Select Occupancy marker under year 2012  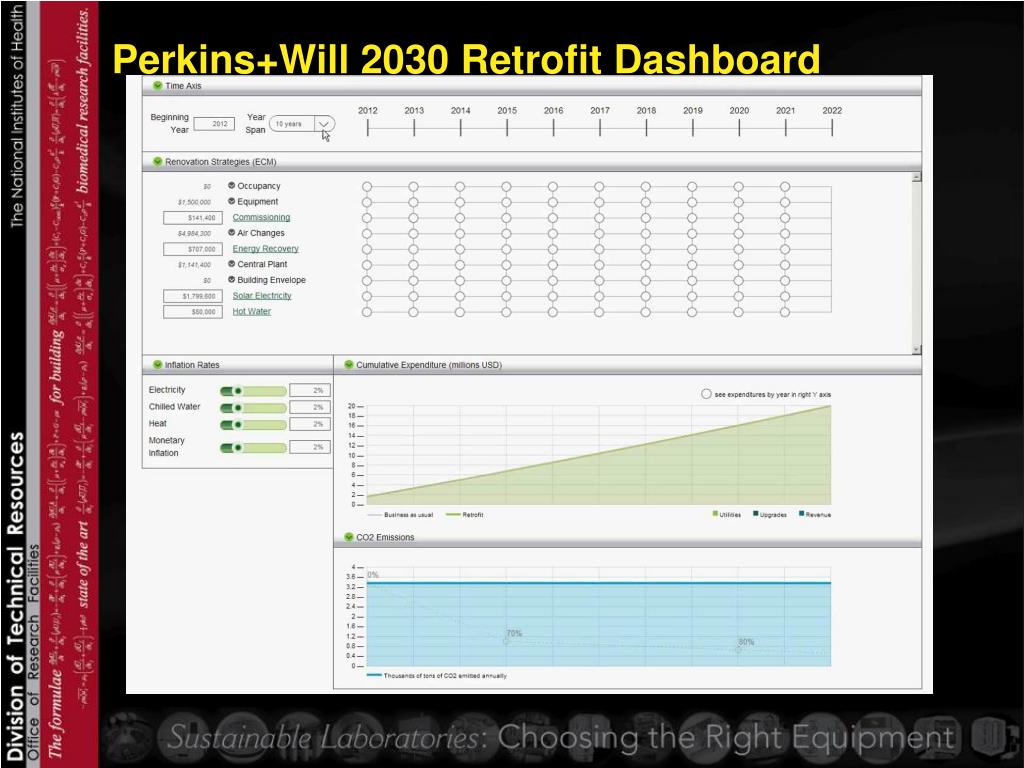pos(367,187)
